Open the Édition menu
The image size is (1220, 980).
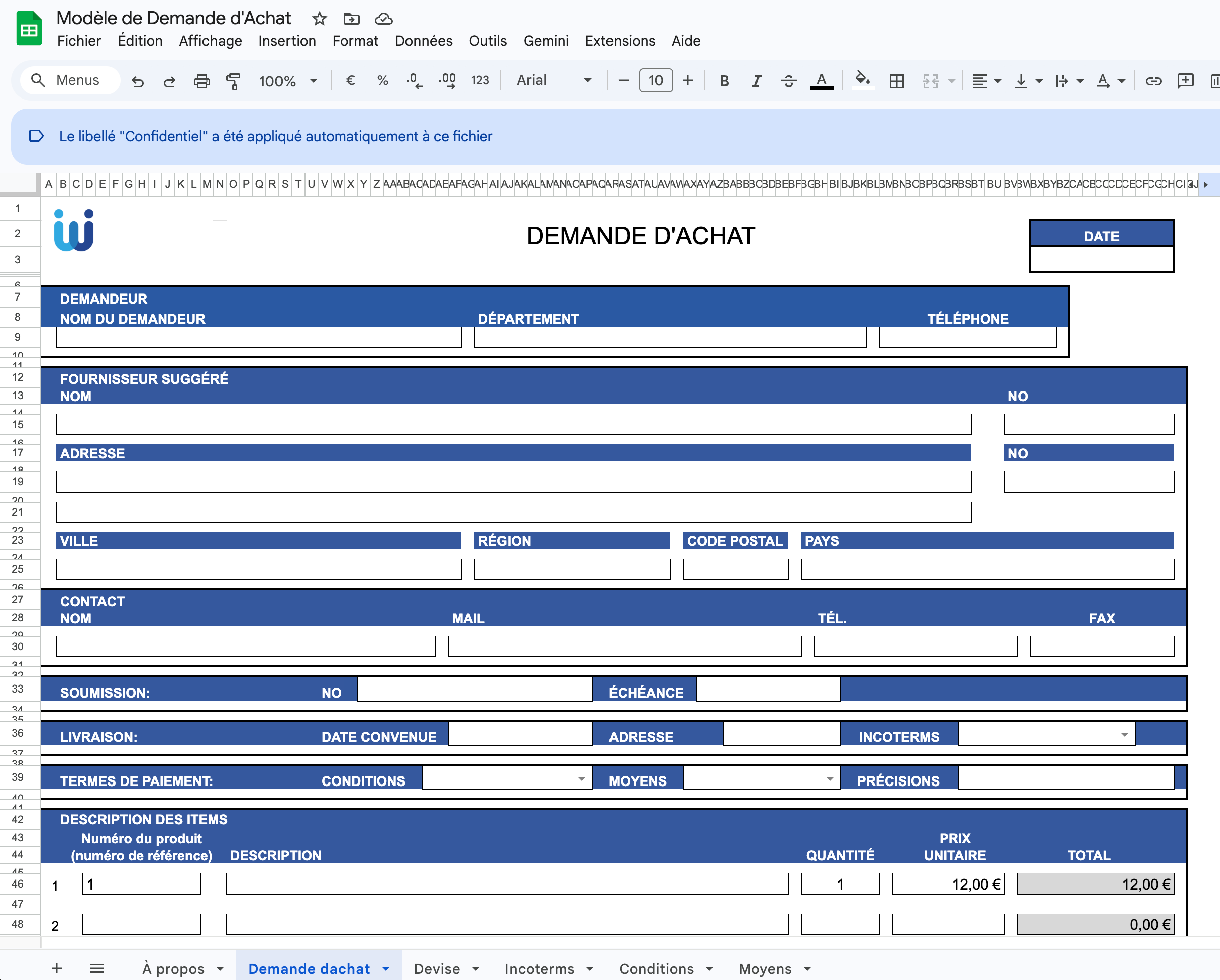(140, 41)
